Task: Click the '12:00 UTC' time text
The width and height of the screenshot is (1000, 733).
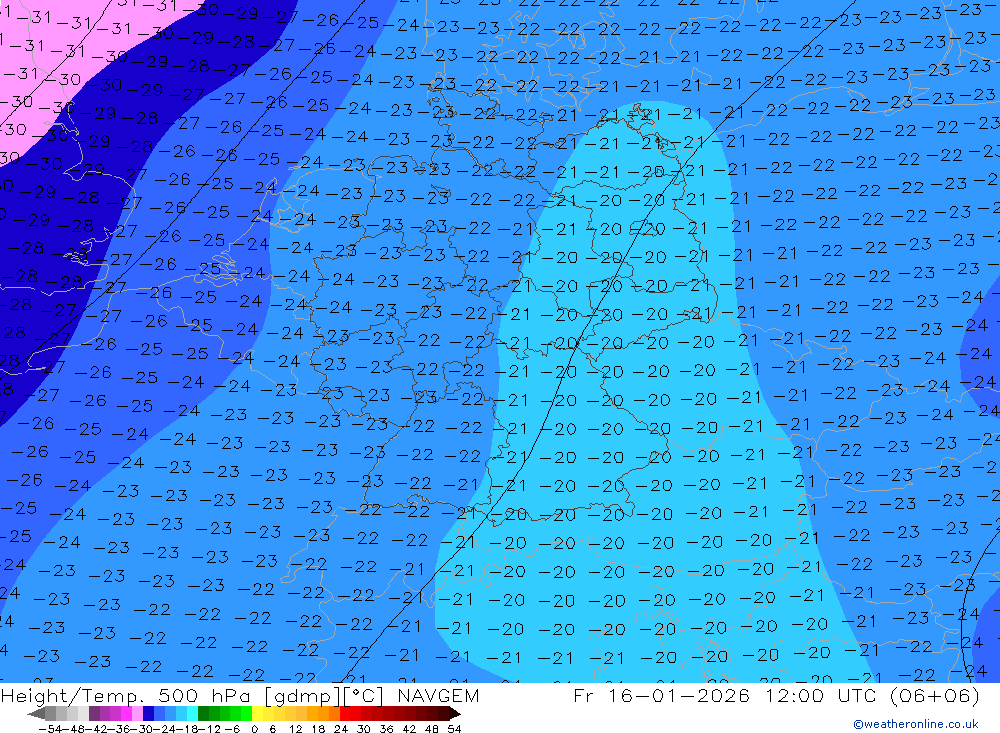Action: tap(822, 695)
